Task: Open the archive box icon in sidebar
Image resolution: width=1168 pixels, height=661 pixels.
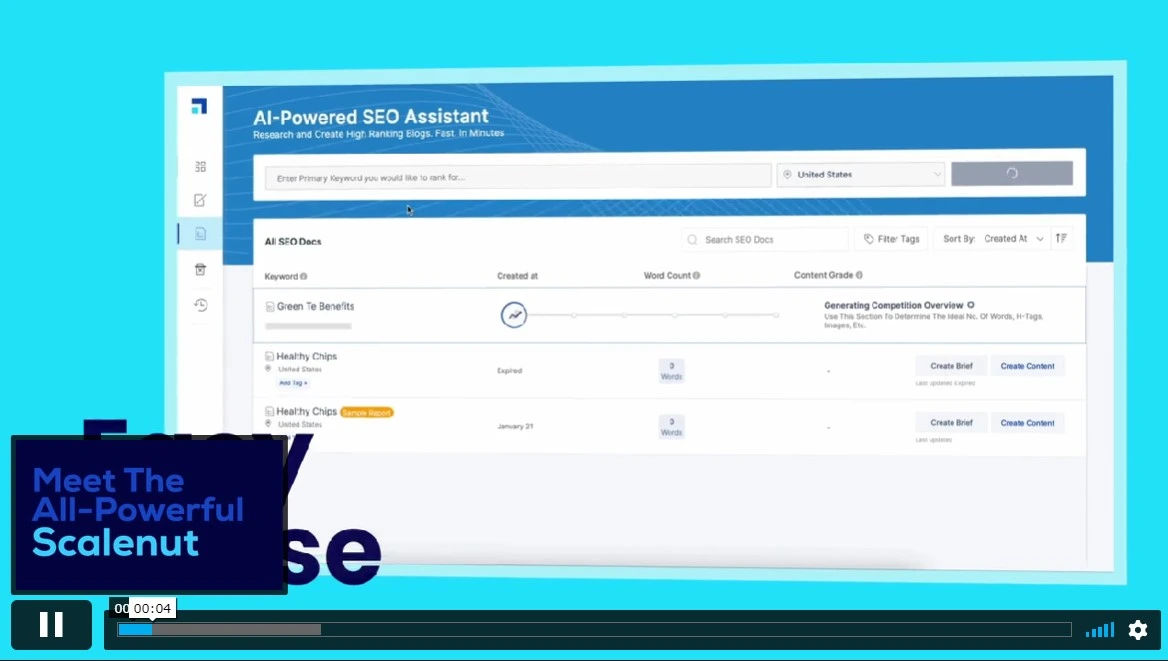Action: (x=200, y=270)
